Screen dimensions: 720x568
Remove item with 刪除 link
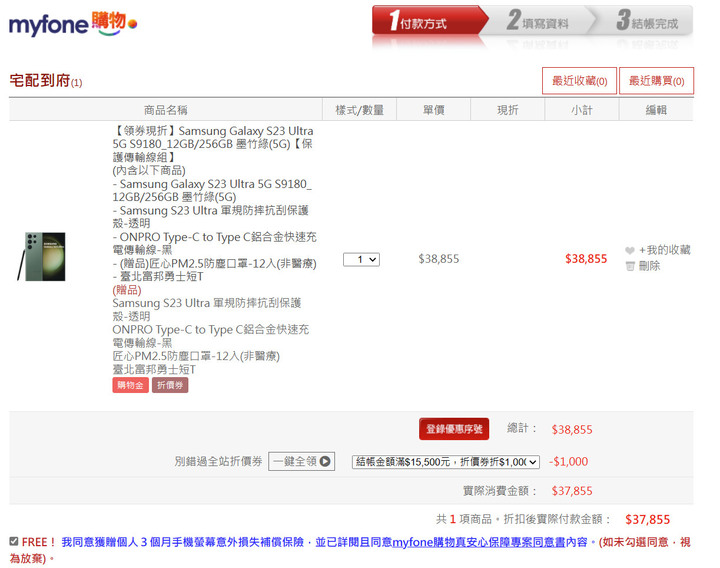(649, 266)
